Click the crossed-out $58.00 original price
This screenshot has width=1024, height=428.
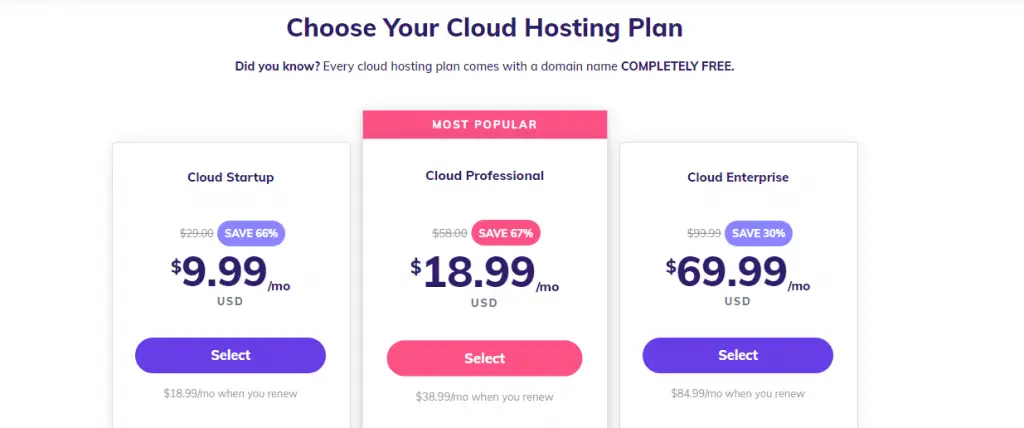[450, 233]
